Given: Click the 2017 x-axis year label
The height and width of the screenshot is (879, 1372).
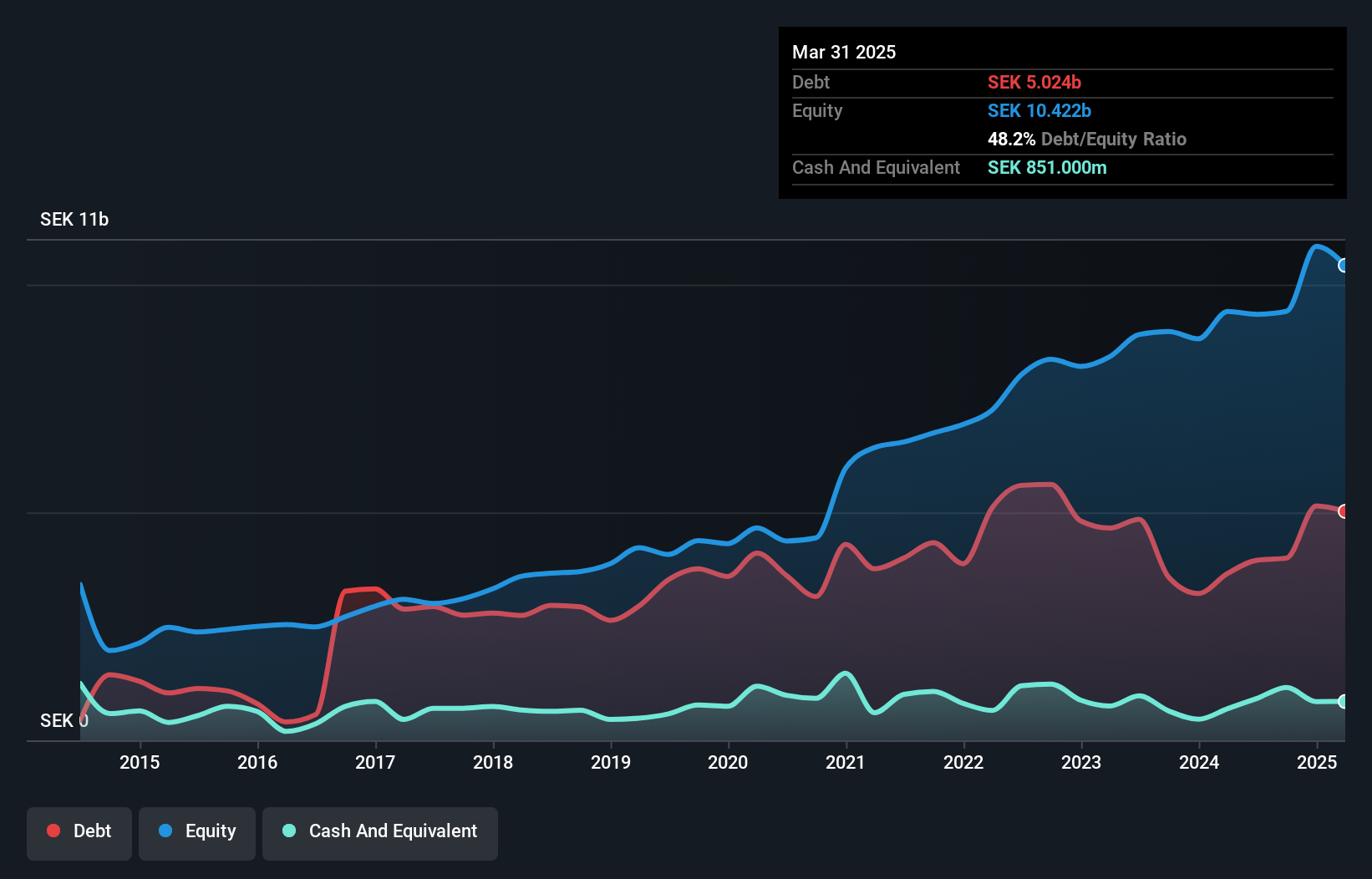Looking at the screenshot, I should [375, 762].
